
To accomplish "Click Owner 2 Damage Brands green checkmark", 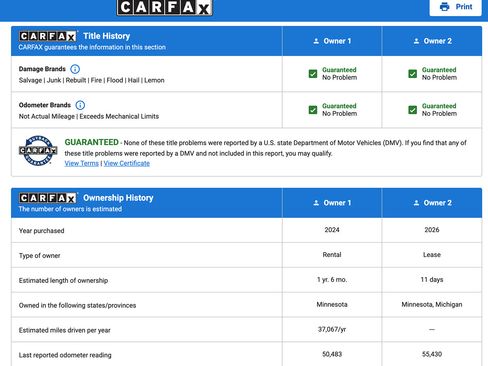I will 413,74.
